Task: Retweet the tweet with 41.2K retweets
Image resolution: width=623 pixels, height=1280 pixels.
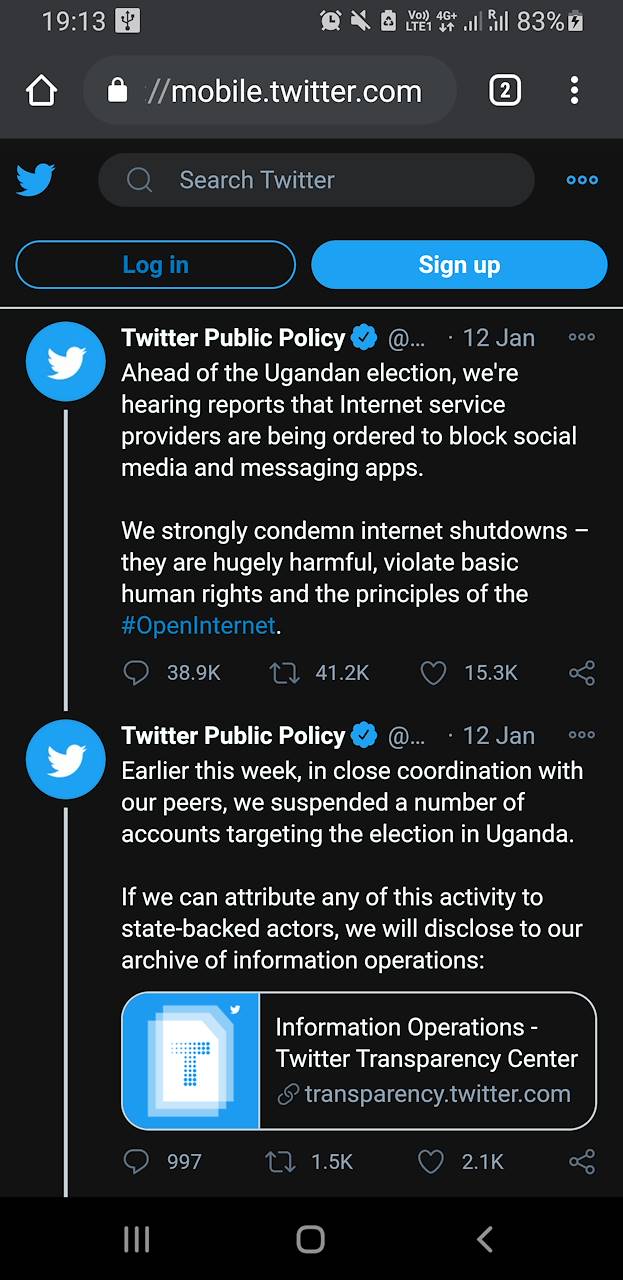Action: (x=285, y=673)
